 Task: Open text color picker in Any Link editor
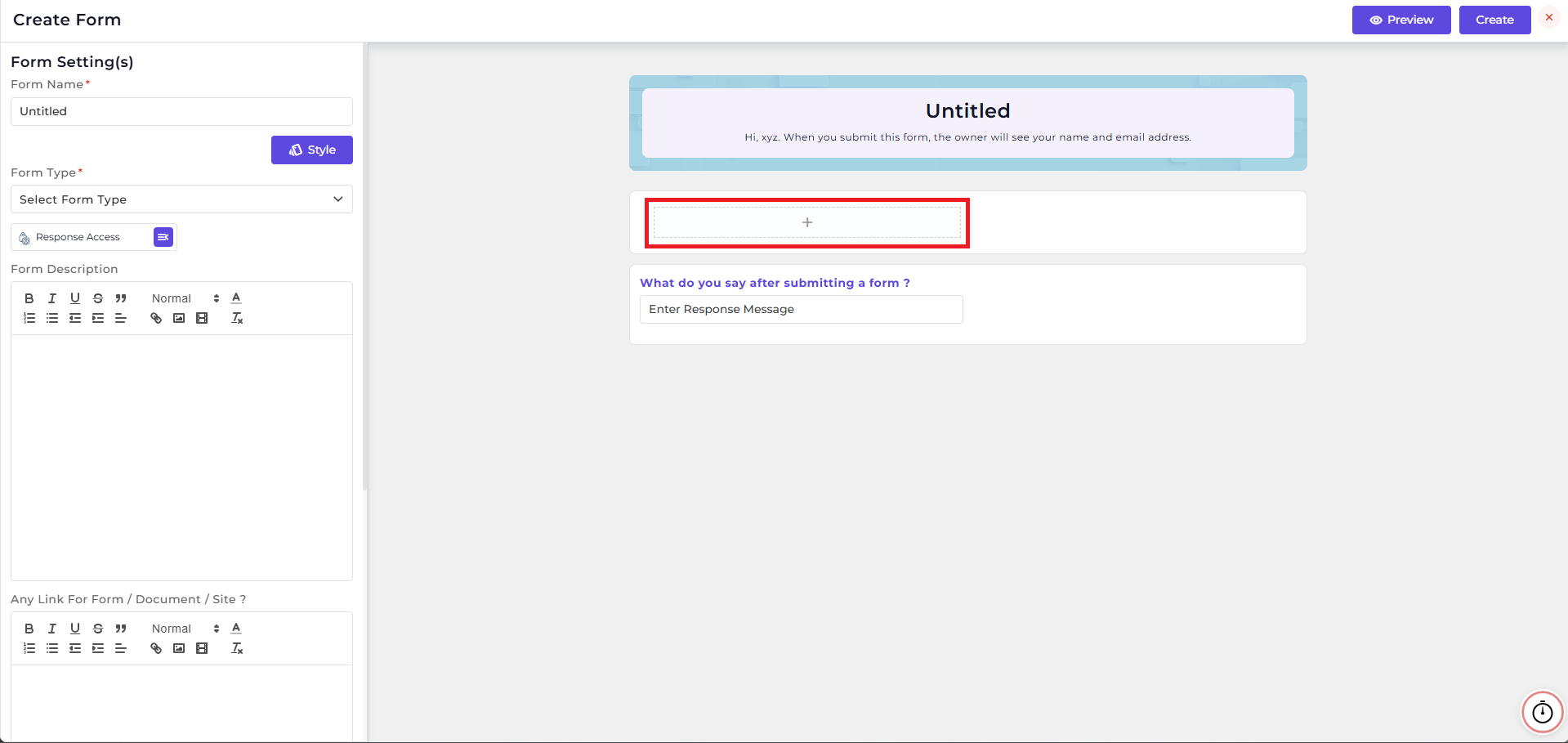pos(236,629)
